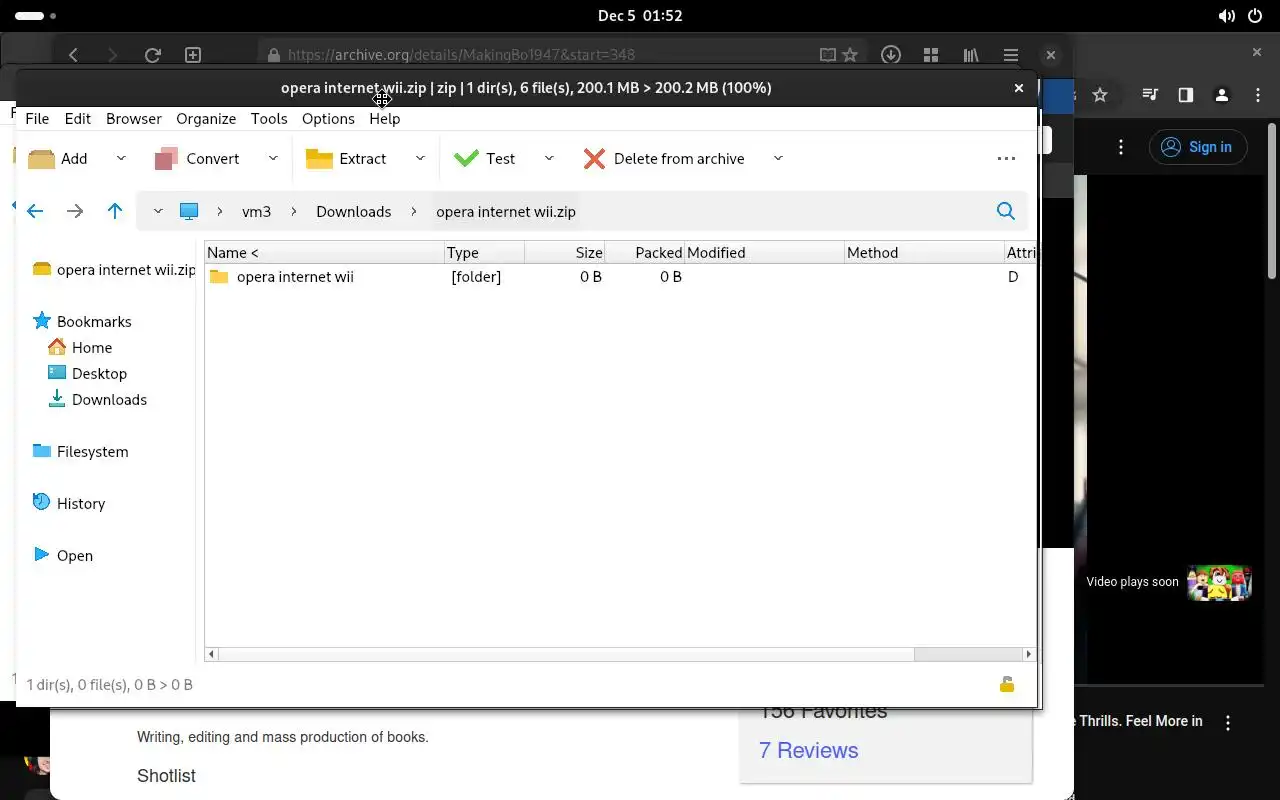1280x800 pixels.
Task: Click the horizontal scrollbar in file list
Action: [x=566, y=654]
